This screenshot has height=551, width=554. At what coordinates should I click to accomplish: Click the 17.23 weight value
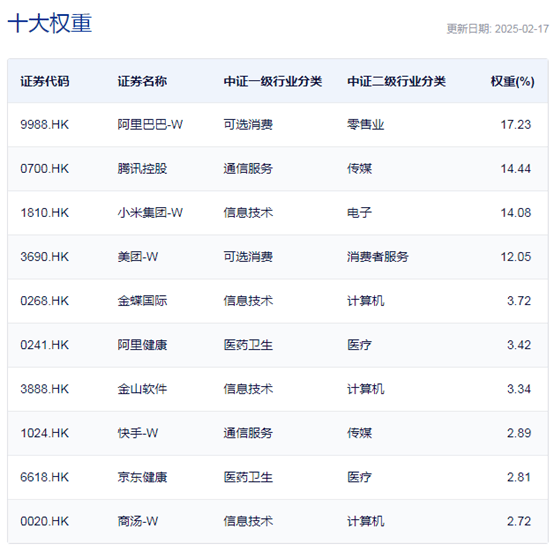[x=516, y=125]
